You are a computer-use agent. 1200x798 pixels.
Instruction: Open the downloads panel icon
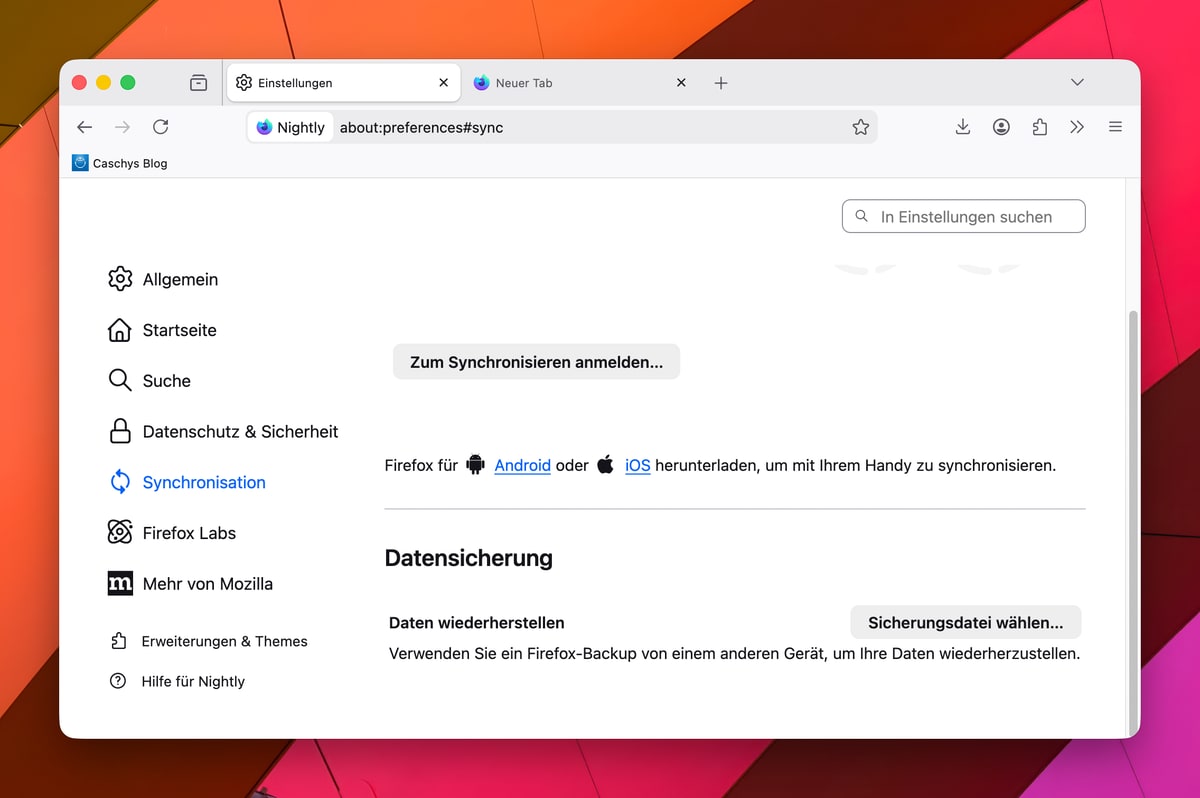pos(963,127)
